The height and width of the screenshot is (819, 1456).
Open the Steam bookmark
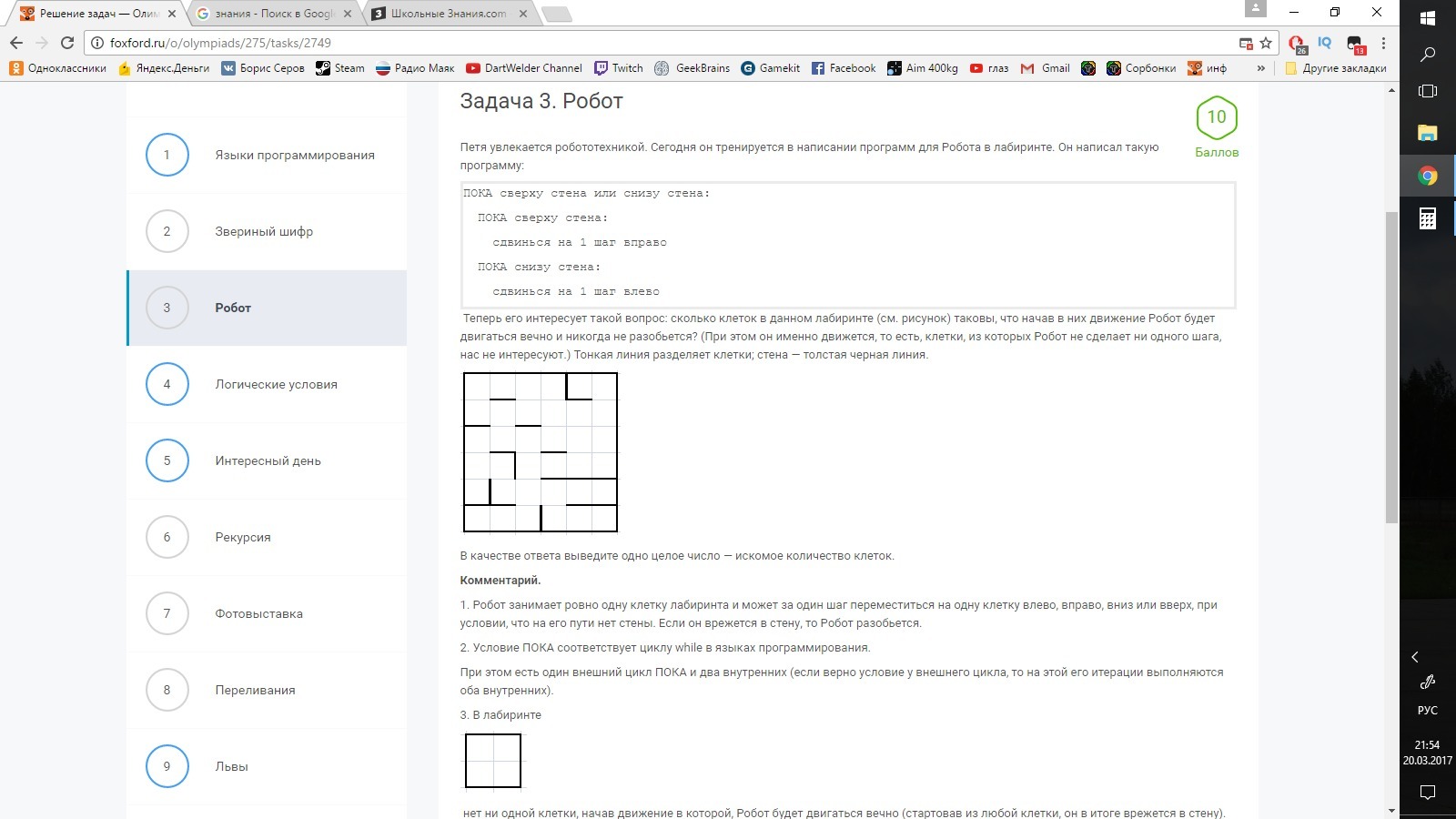pos(340,68)
